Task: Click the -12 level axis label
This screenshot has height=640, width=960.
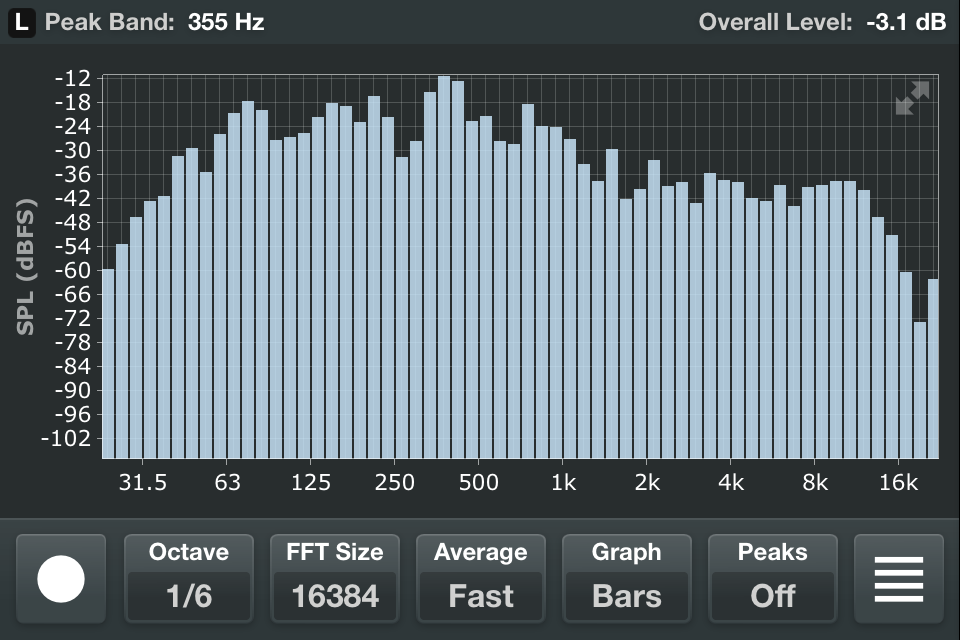Action: (x=74, y=79)
